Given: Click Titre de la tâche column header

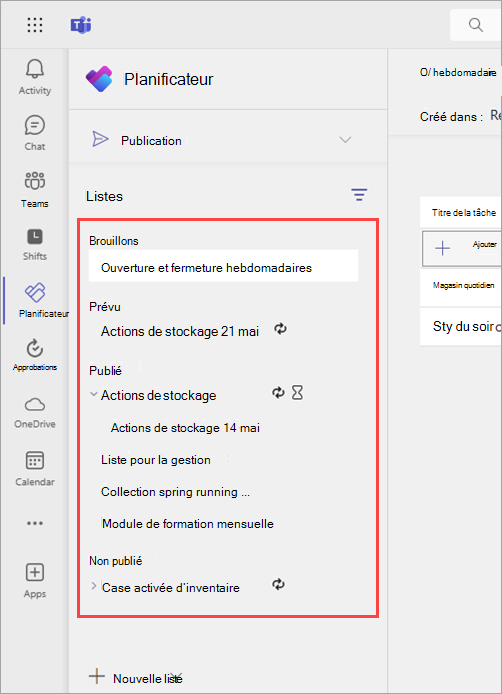Looking at the screenshot, I should point(463,212).
